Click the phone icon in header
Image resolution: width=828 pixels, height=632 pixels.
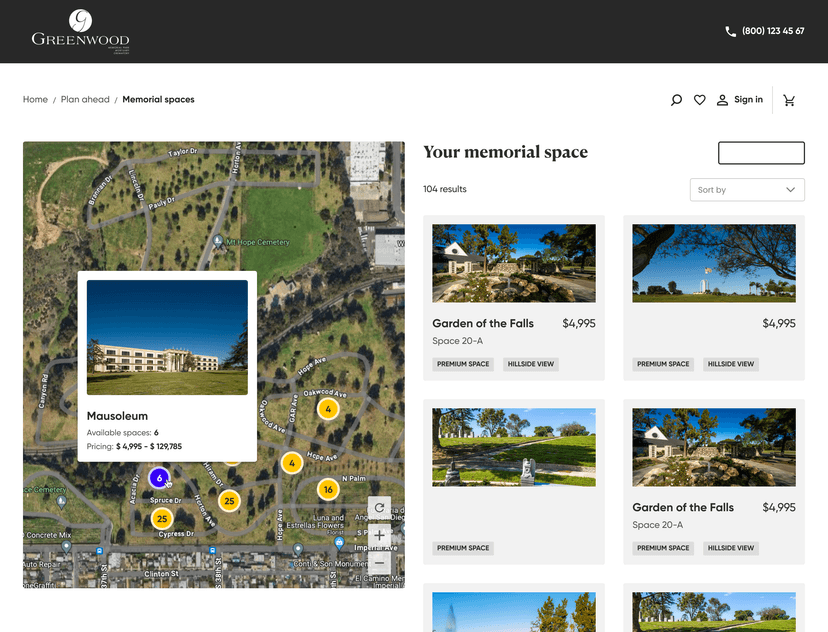(730, 31)
